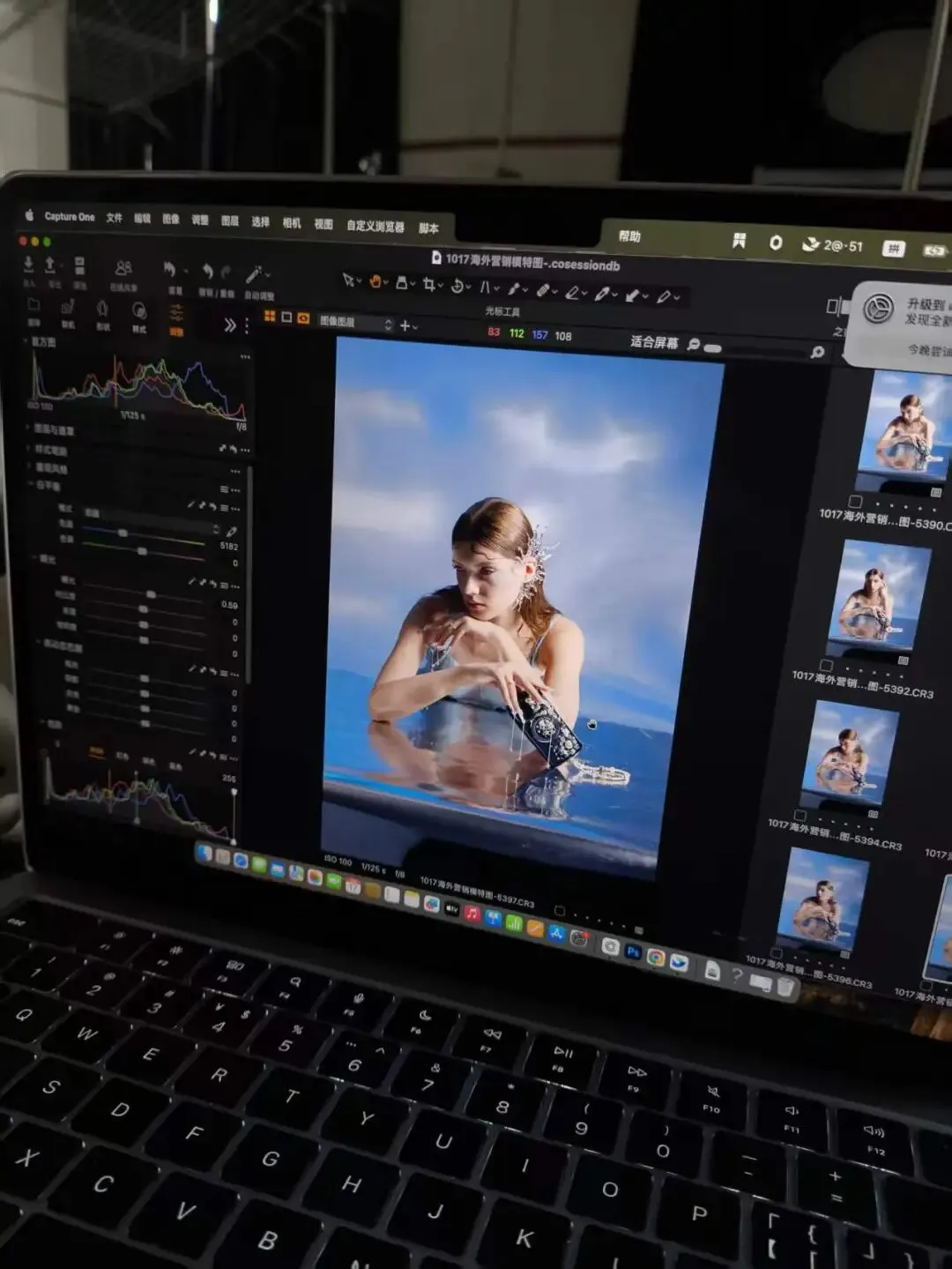Select thumbnail 图-5394.CR3 in the browser
This screenshot has width=952, height=1269.
pyautogui.click(x=849, y=753)
